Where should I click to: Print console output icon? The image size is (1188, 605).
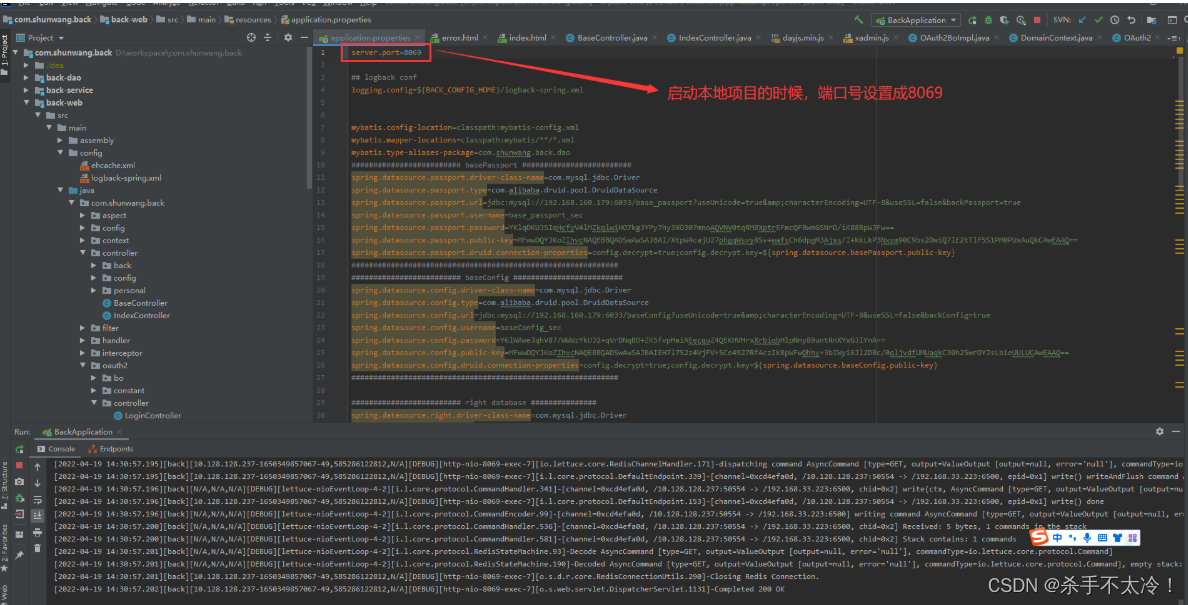37,532
